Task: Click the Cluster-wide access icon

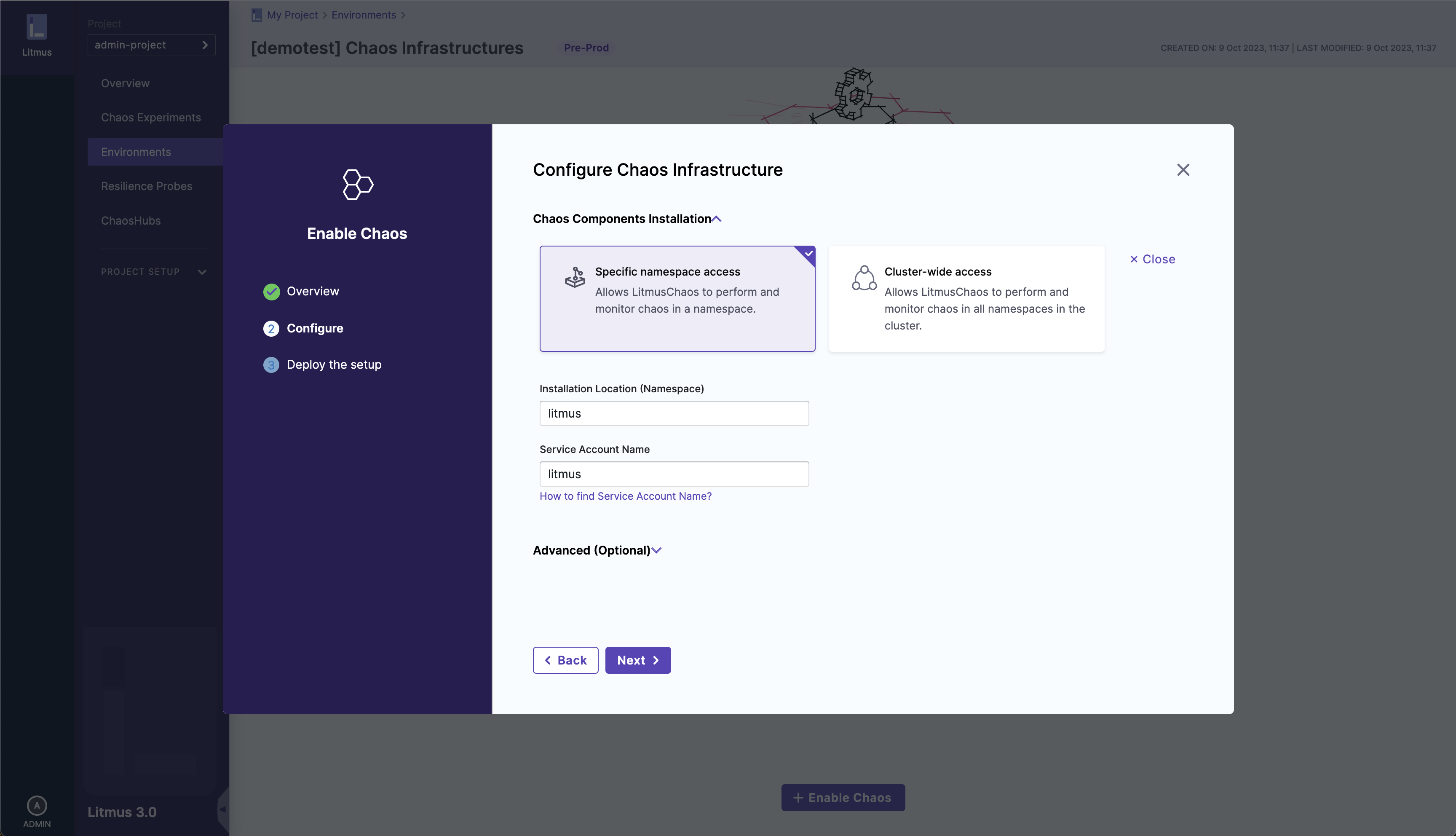Action: [x=864, y=278]
